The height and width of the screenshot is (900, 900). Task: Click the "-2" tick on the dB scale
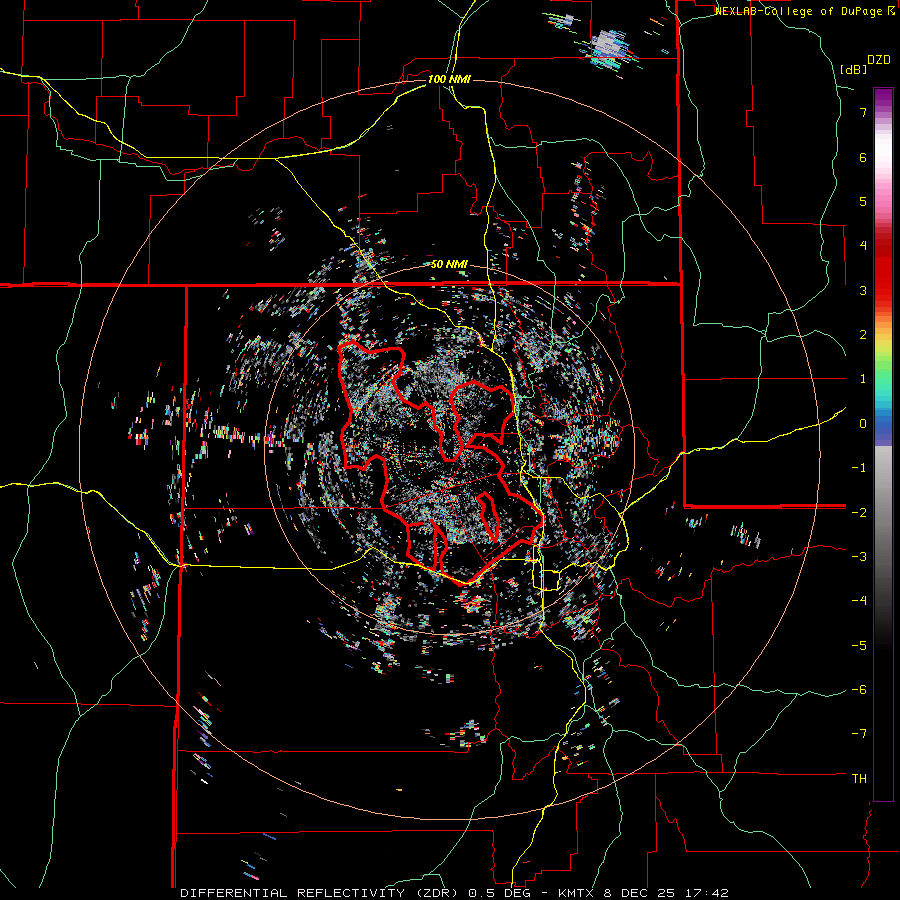coord(859,512)
